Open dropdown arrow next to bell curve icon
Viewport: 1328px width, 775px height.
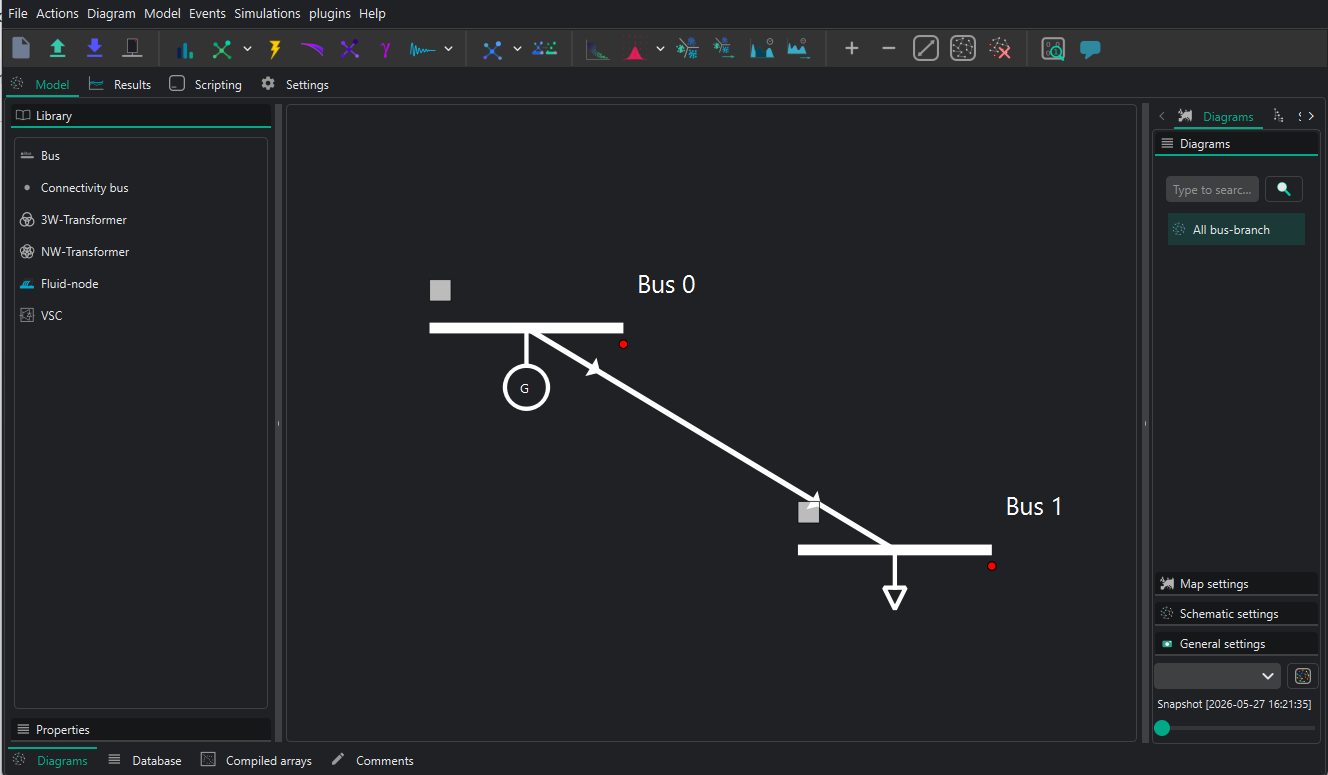point(661,48)
